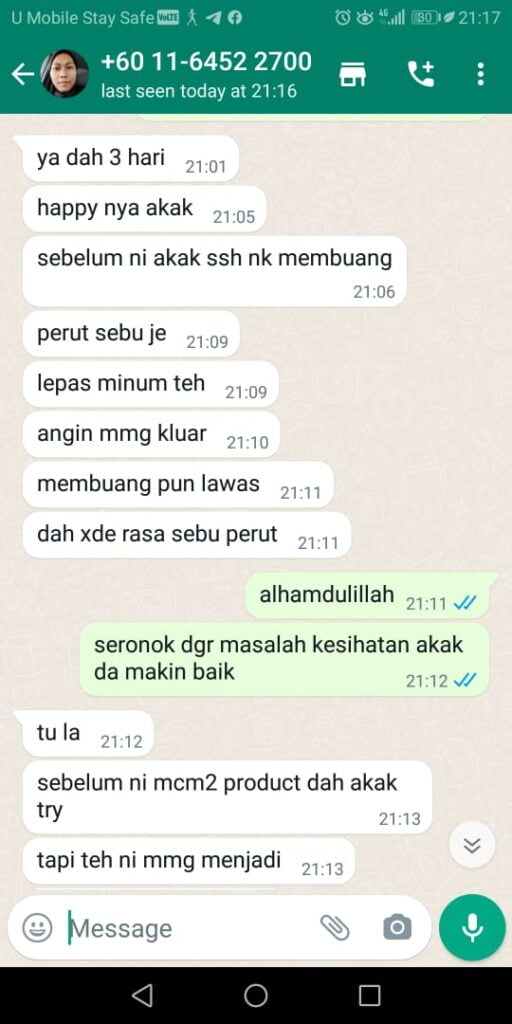Open the camera from the message bar

point(397,927)
